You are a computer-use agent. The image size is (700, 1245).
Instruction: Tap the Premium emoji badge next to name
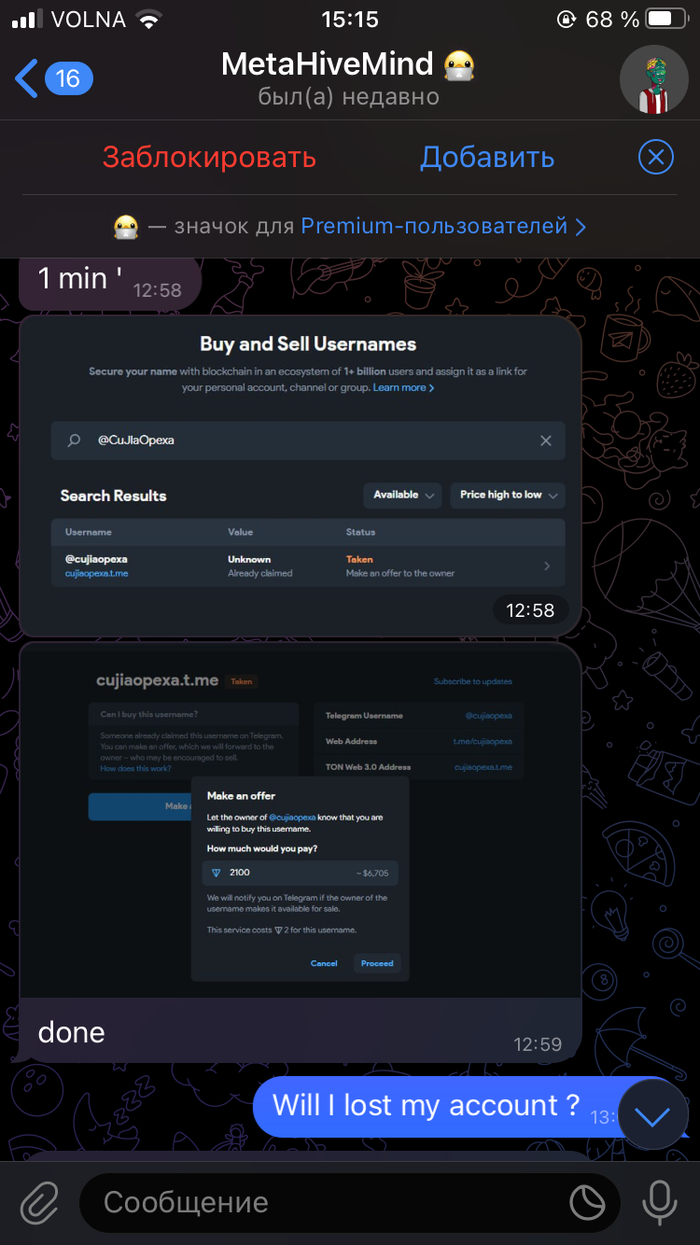click(459, 65)
